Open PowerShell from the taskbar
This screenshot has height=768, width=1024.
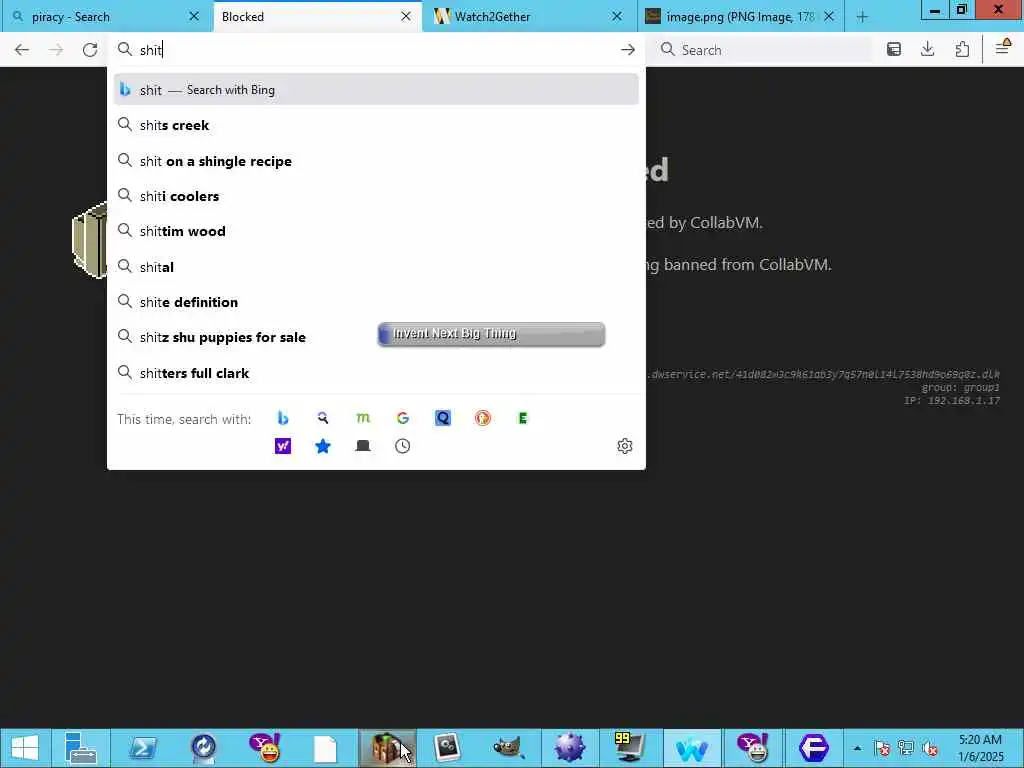pyautogui.click(x=142, y=748)
